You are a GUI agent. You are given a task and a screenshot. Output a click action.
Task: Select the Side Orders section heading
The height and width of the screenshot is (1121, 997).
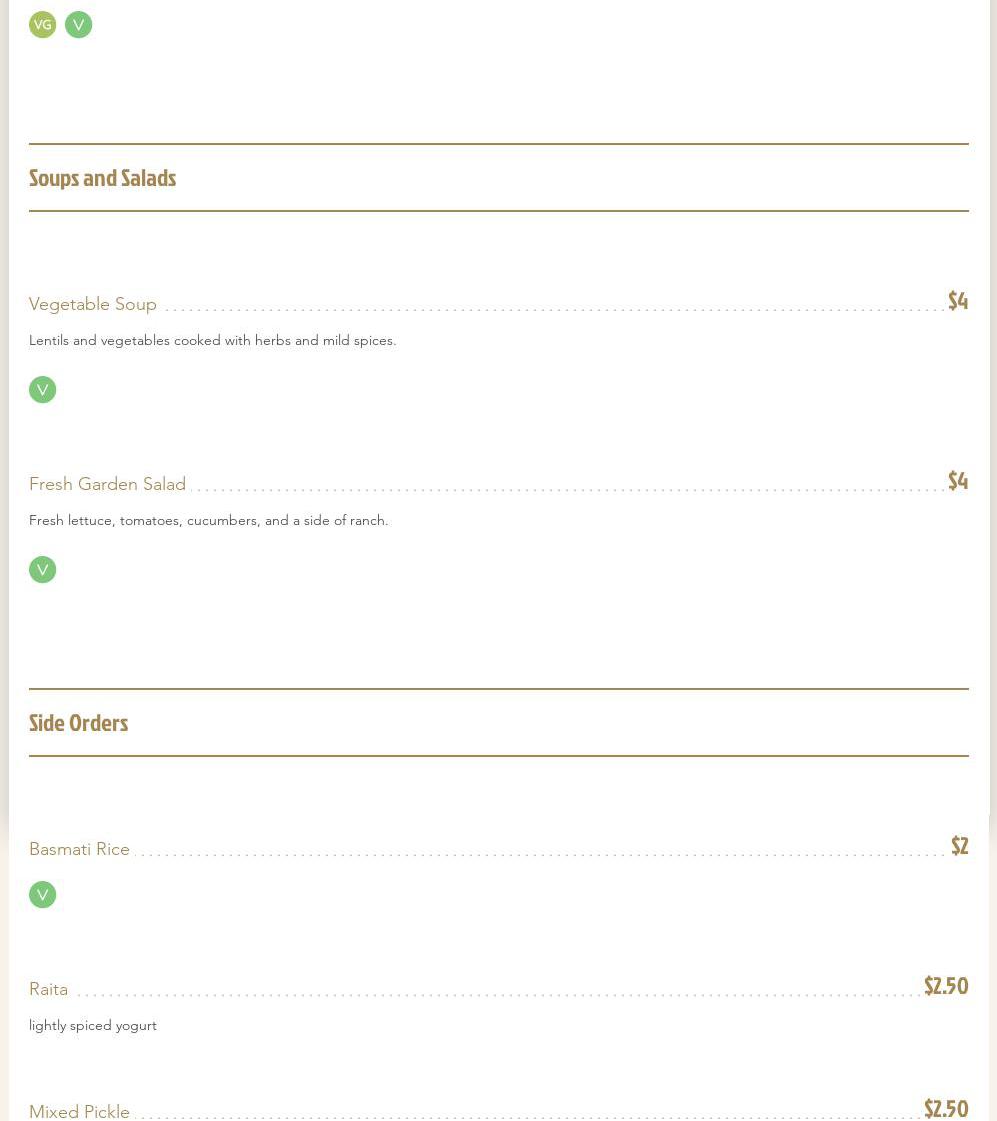point(78,723)
